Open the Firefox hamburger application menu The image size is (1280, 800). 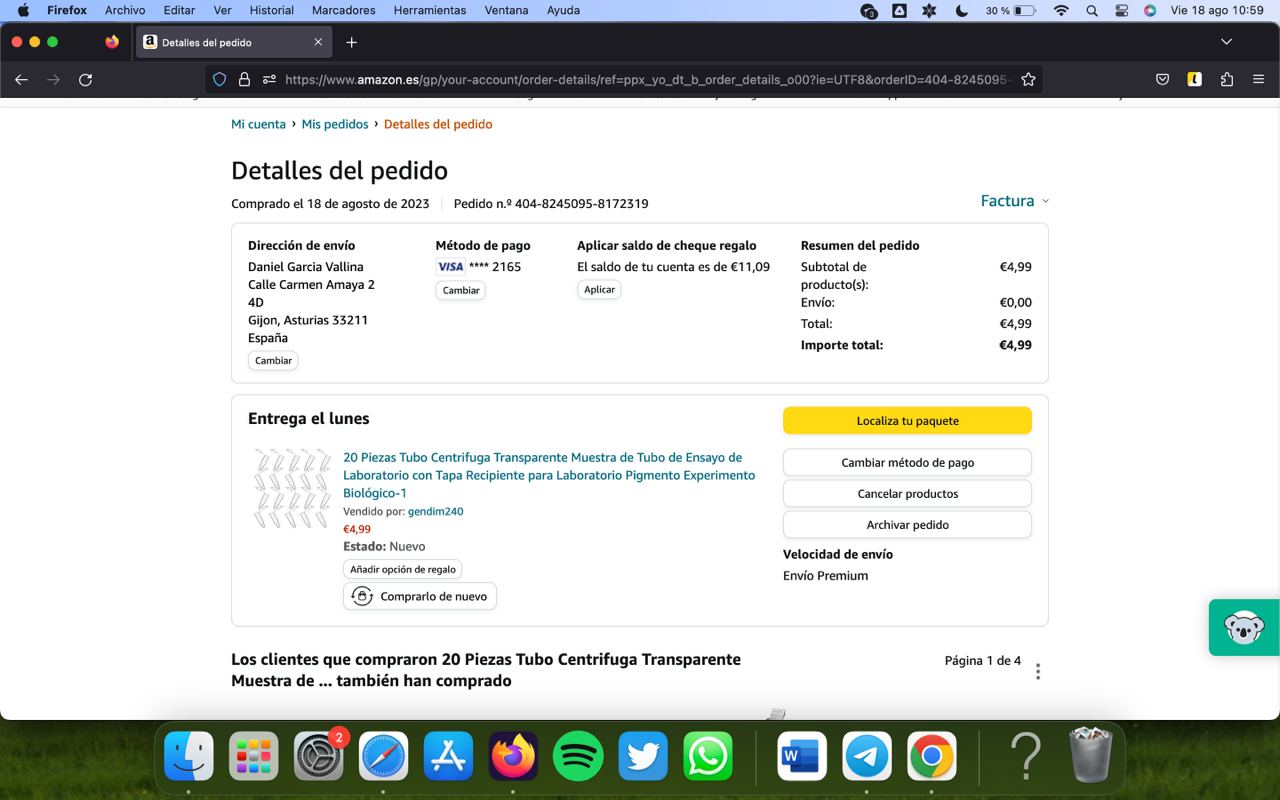pyautogui.click(x=1258, y=80)
